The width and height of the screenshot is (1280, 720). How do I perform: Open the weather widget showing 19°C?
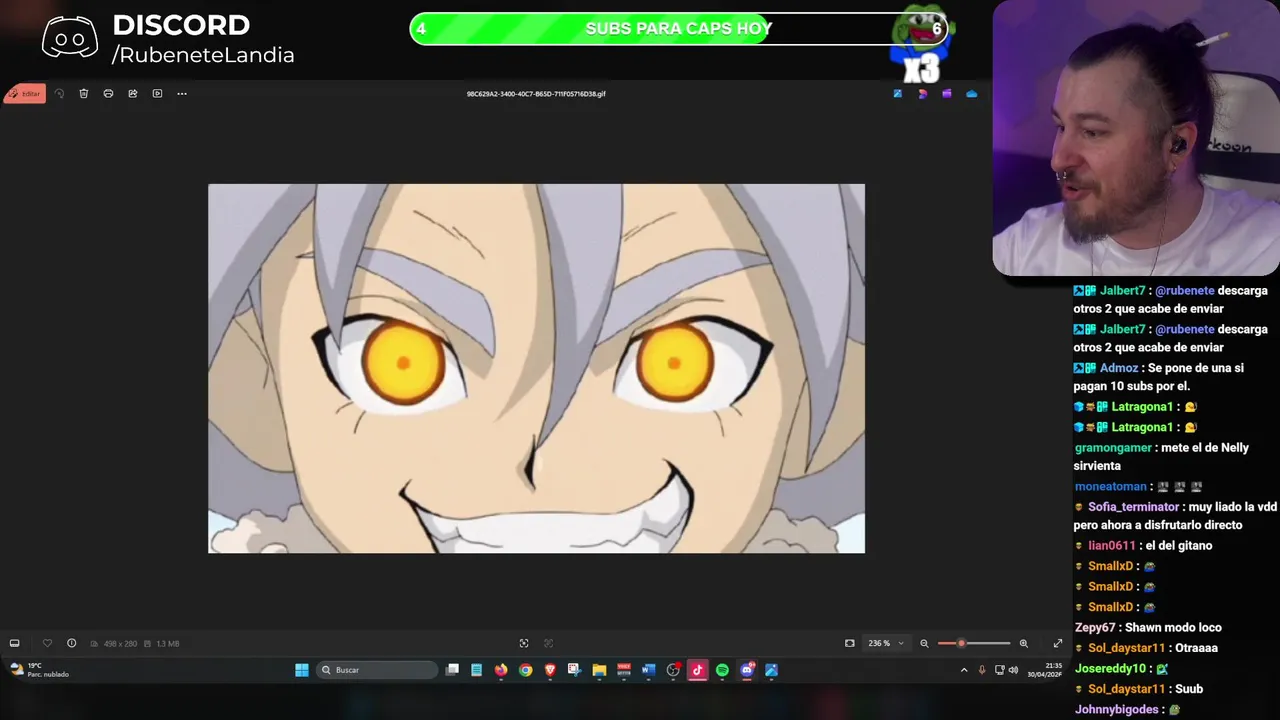click(40, 670)
